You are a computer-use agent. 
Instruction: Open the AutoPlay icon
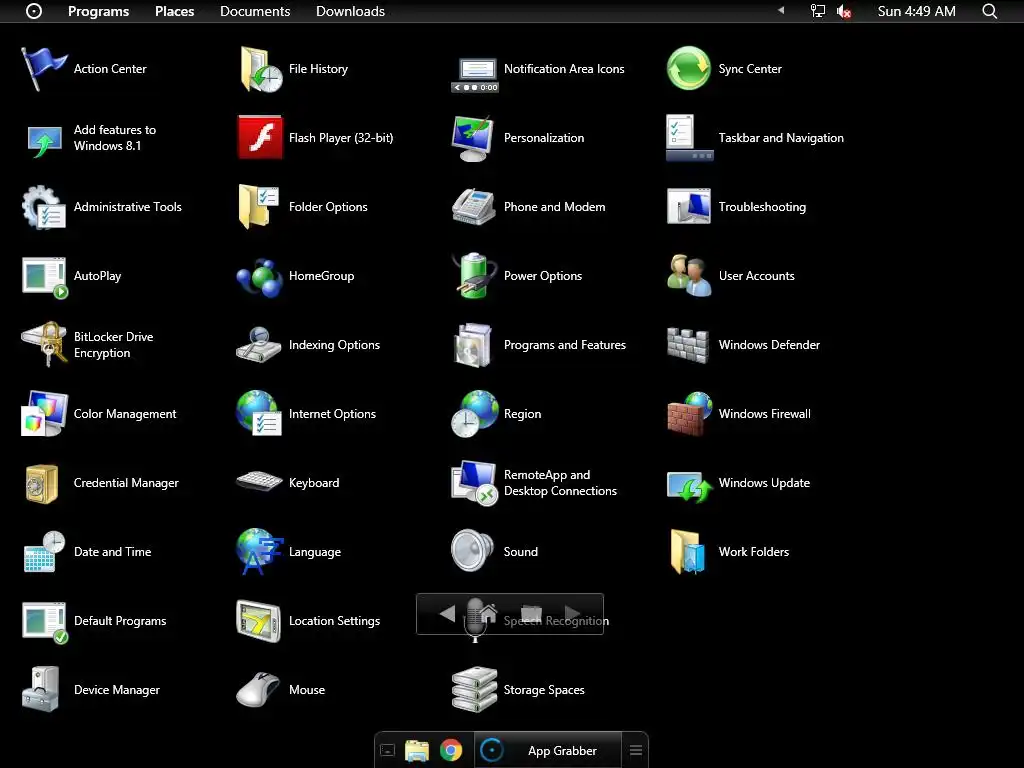click(x=44, y=277)
